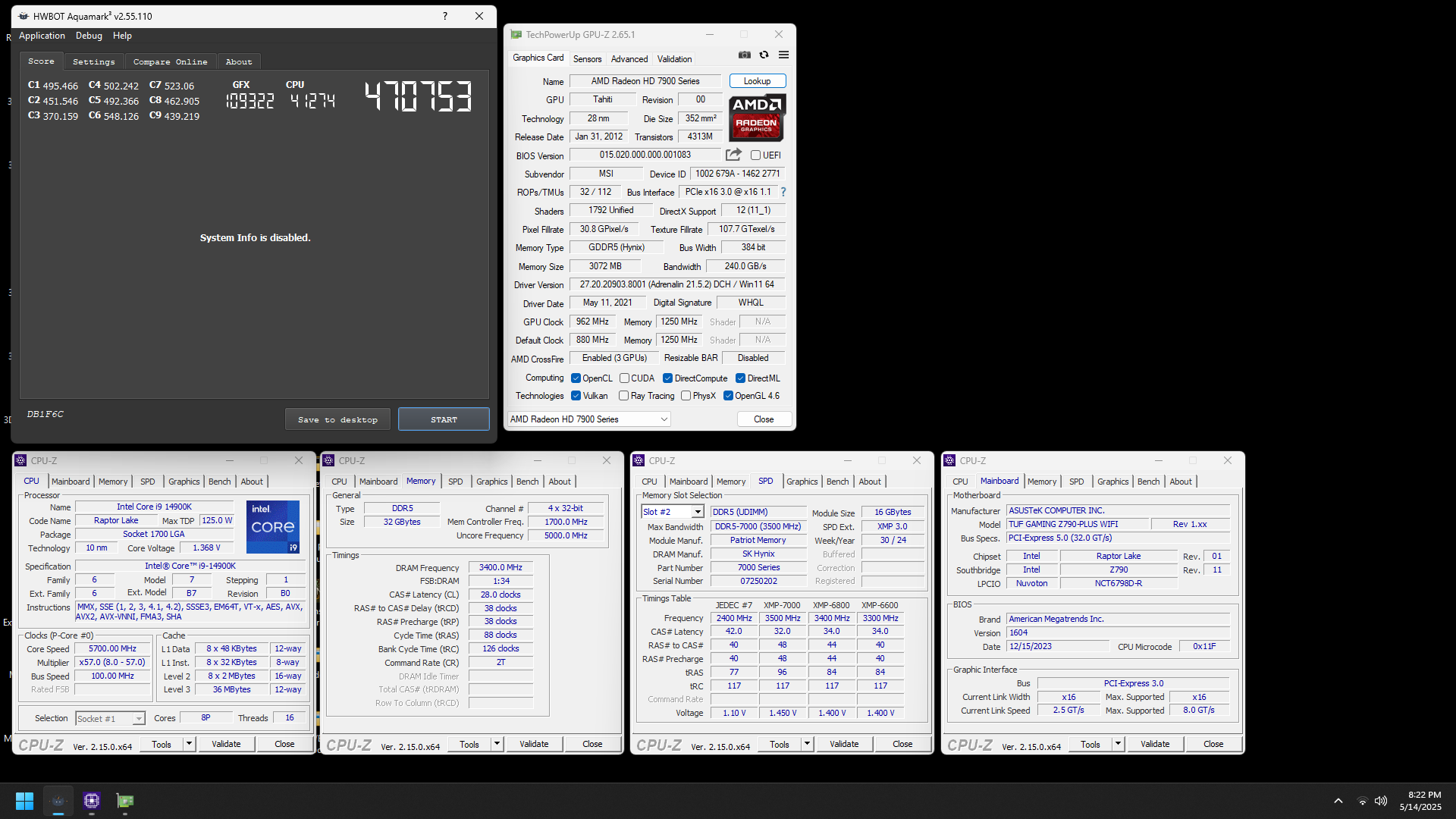
Task: Toggle DirectCompute checkbox
Action: pos(667,378)
